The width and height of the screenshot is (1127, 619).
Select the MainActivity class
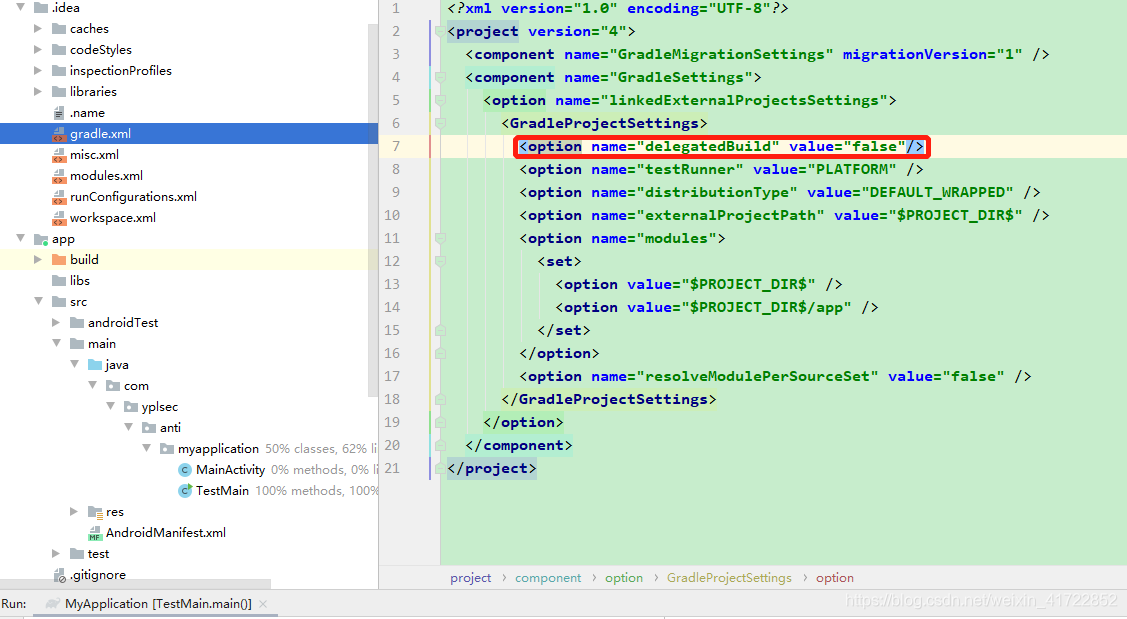click(230, 469)
